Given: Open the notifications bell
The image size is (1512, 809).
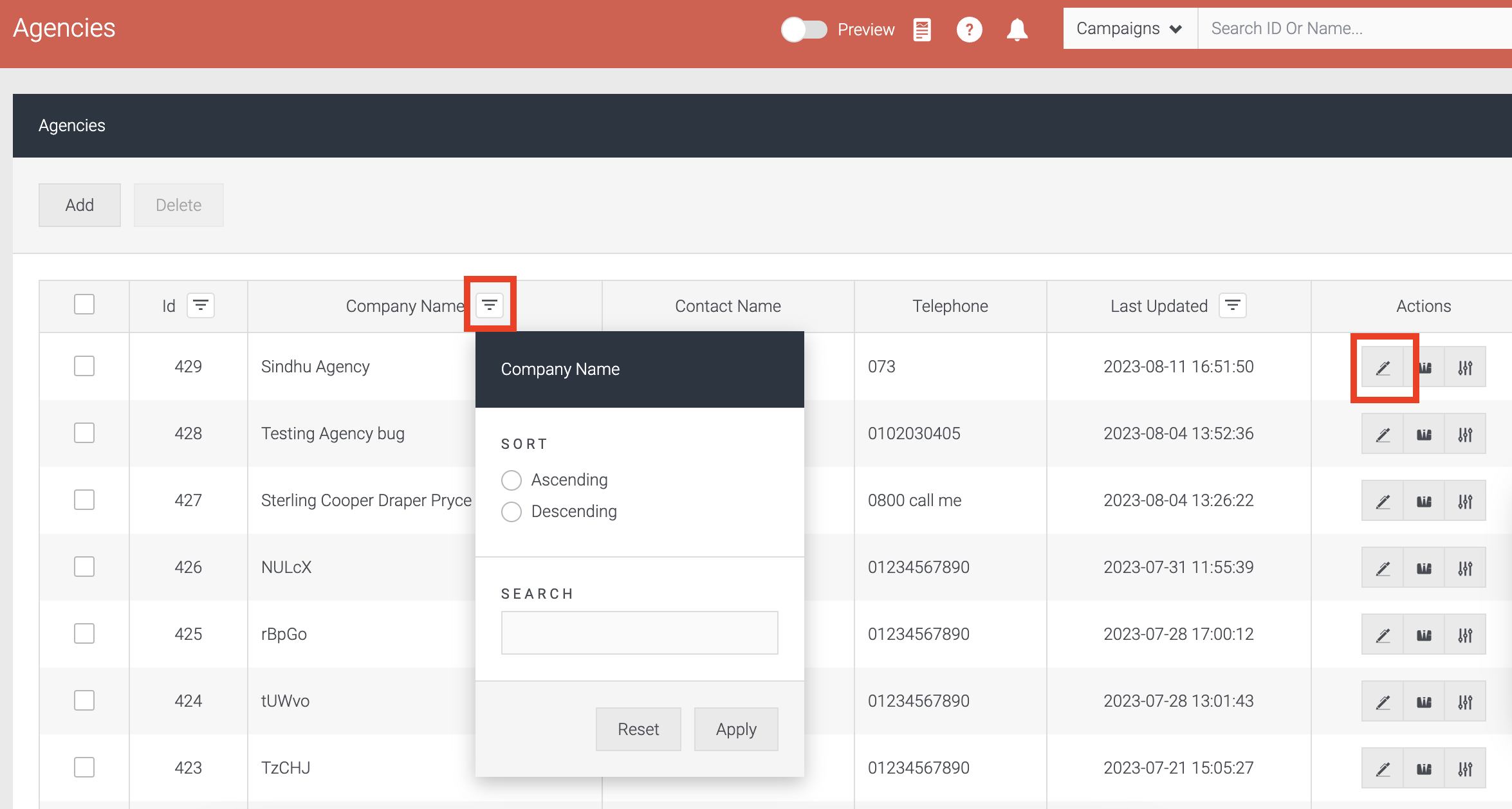Looking at the screenshot, I should point(1017,30).
